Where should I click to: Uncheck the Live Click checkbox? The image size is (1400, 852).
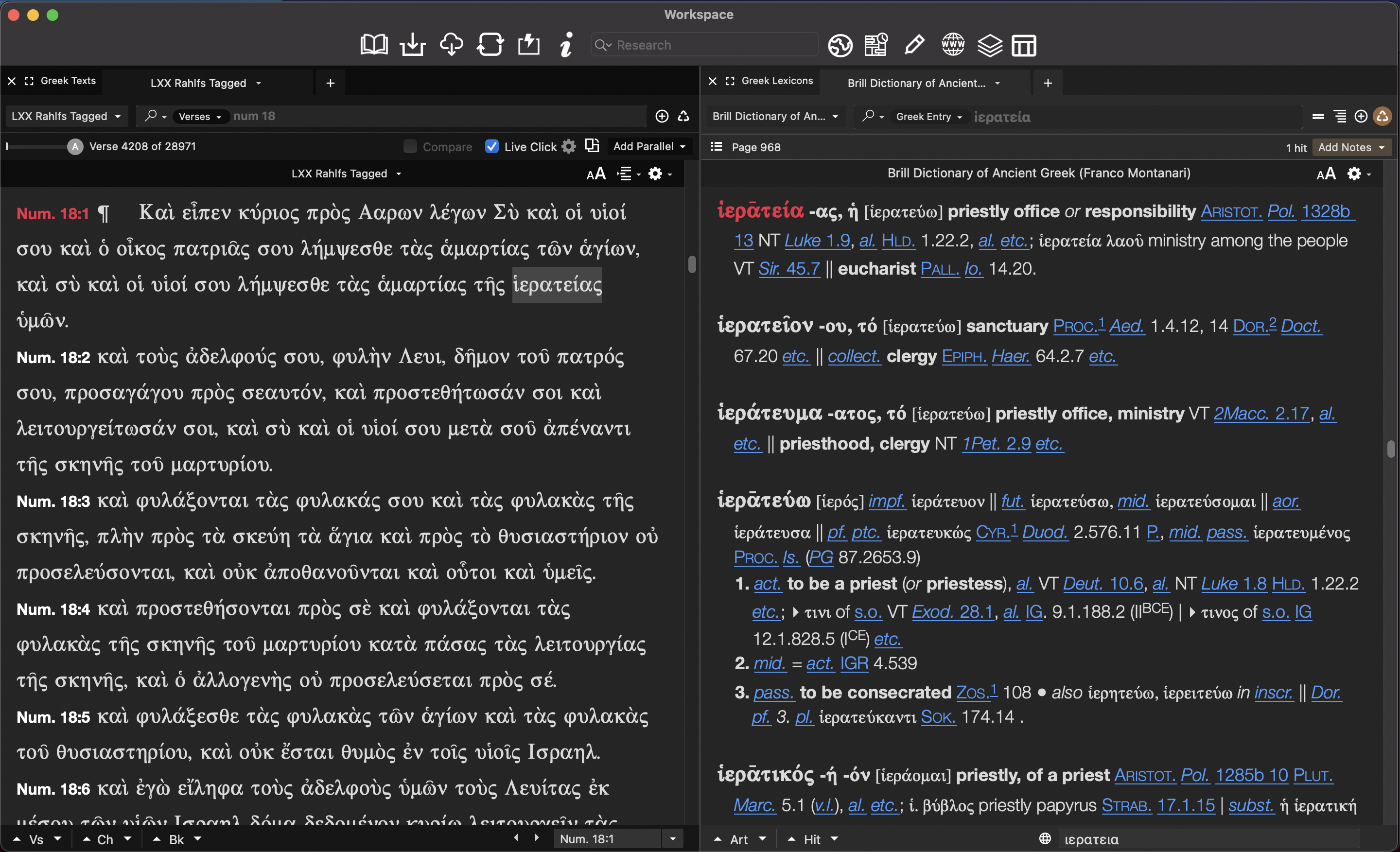point(492,147)
